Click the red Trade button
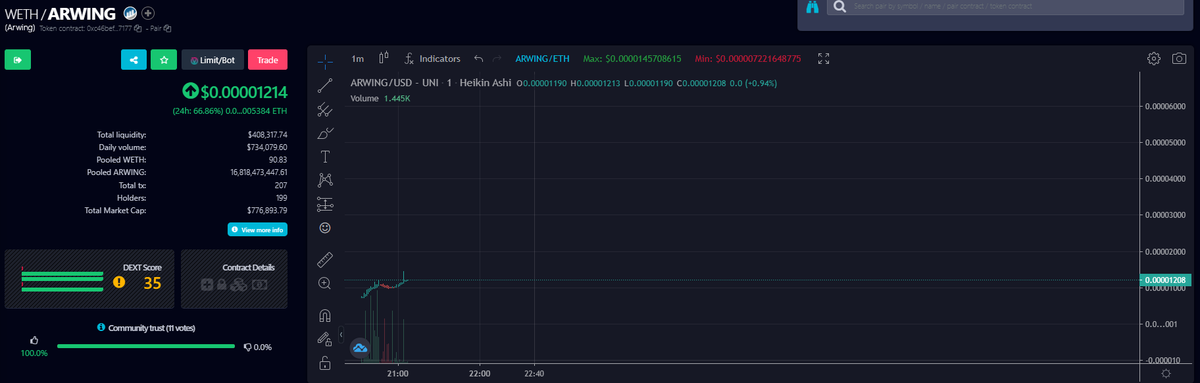The image size is (1200, 383). (x=267, y=60)
